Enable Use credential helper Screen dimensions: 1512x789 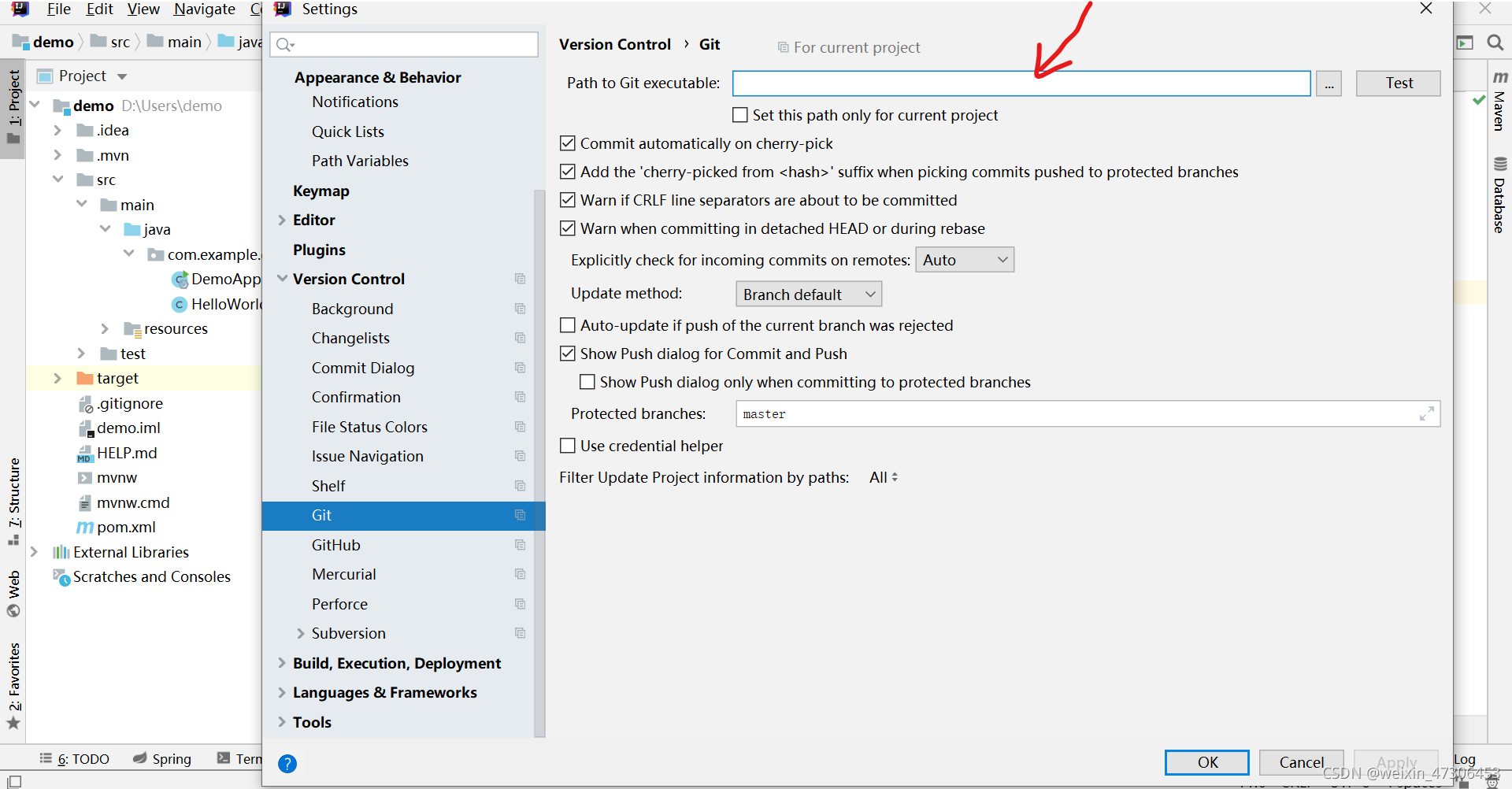coord(568,446)
